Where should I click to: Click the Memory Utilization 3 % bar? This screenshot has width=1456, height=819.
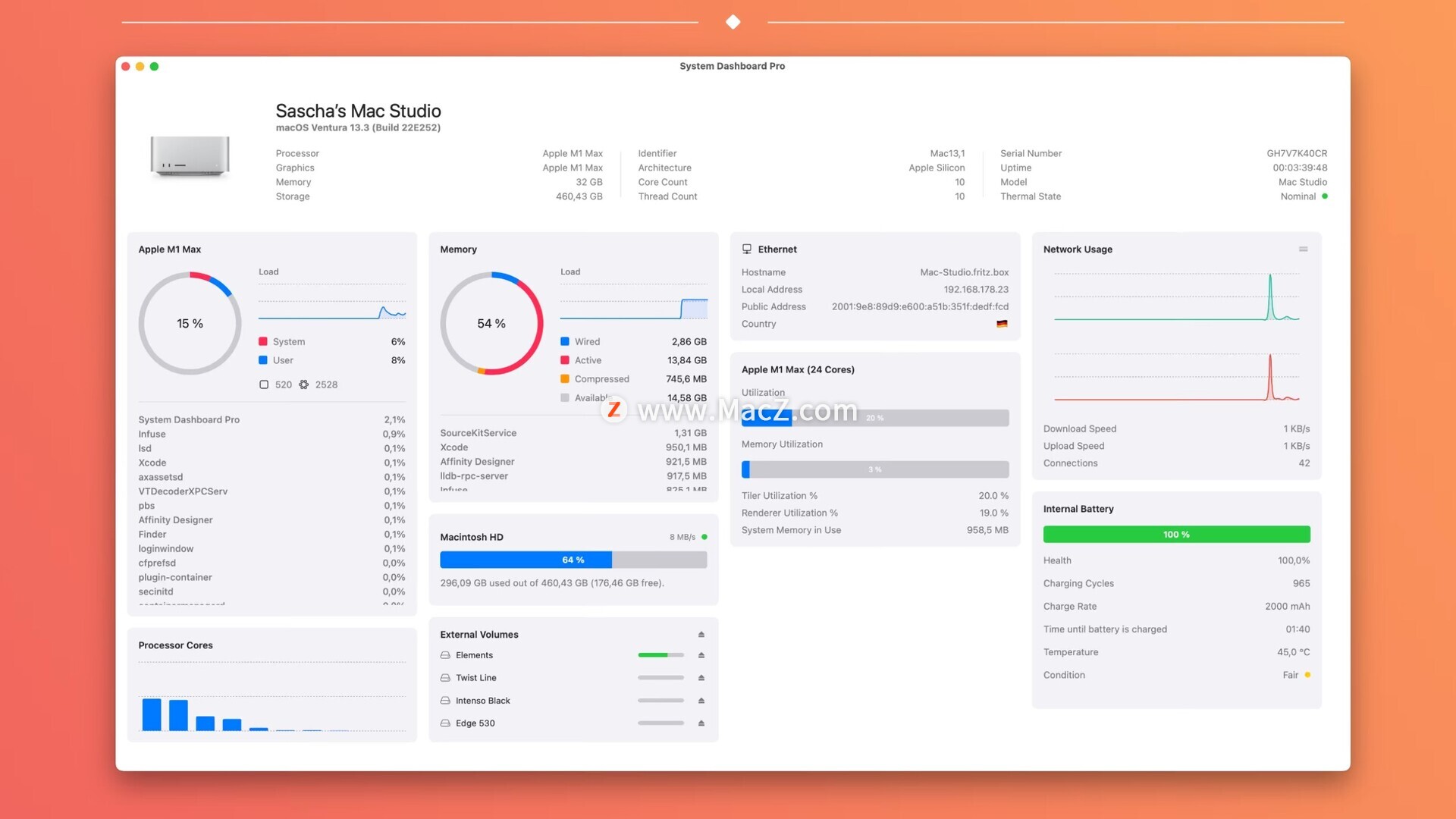pyautogui.click(x=874, y=469)
